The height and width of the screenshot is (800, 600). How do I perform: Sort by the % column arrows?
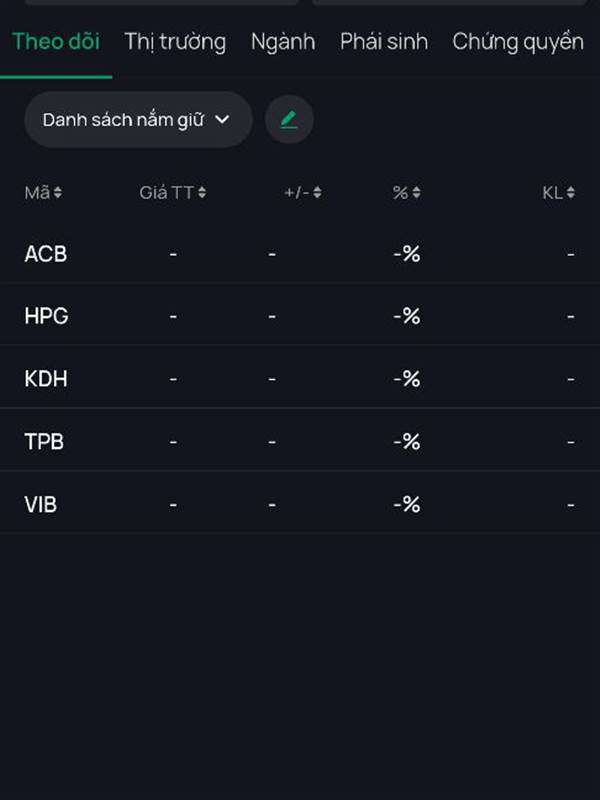pos(416,193)
